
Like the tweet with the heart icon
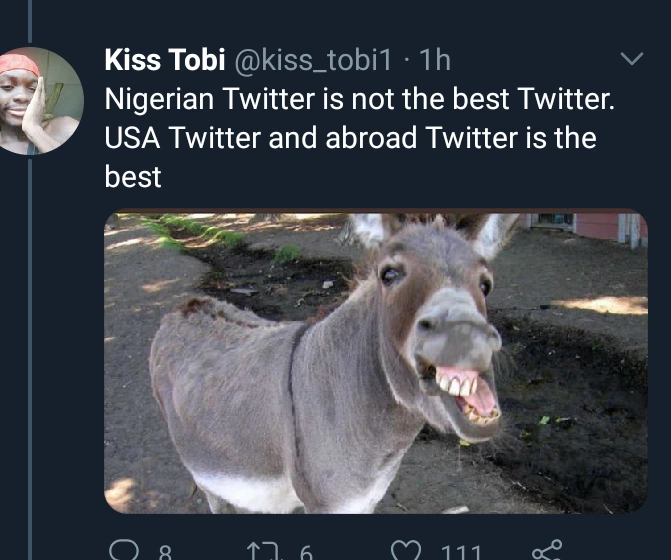(405, 549)
